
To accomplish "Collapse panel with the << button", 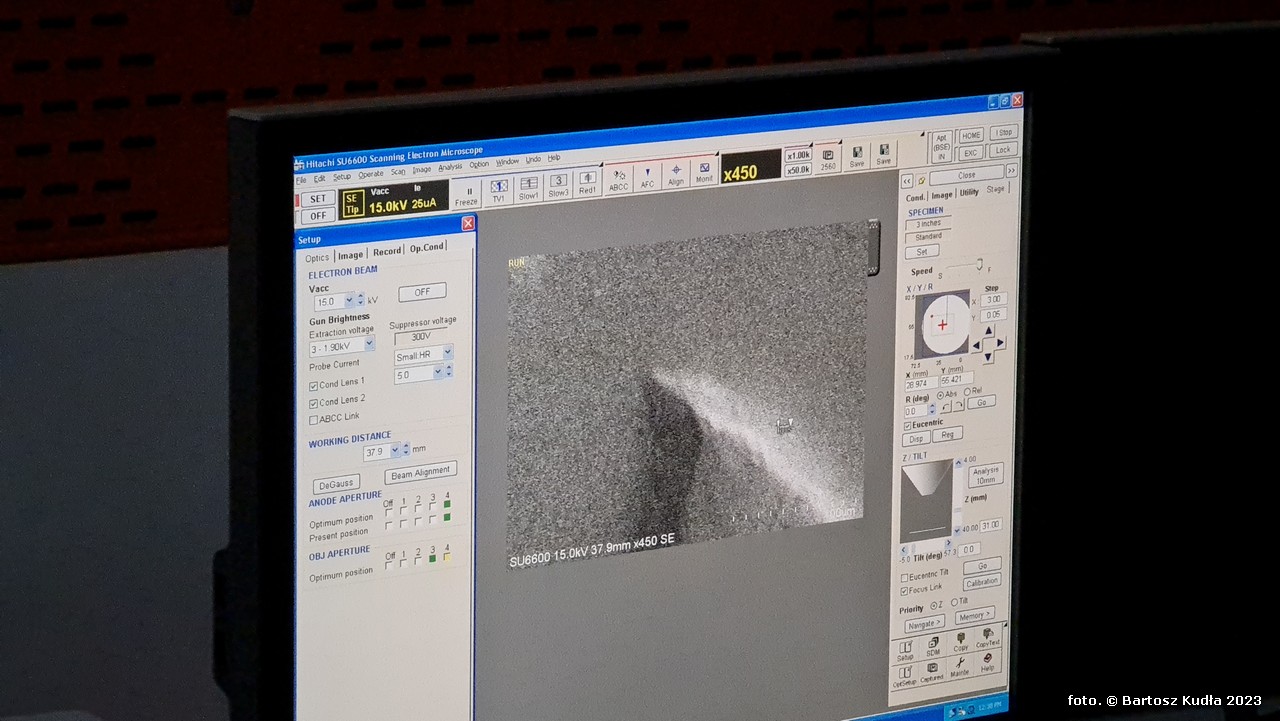I will 907,181.
